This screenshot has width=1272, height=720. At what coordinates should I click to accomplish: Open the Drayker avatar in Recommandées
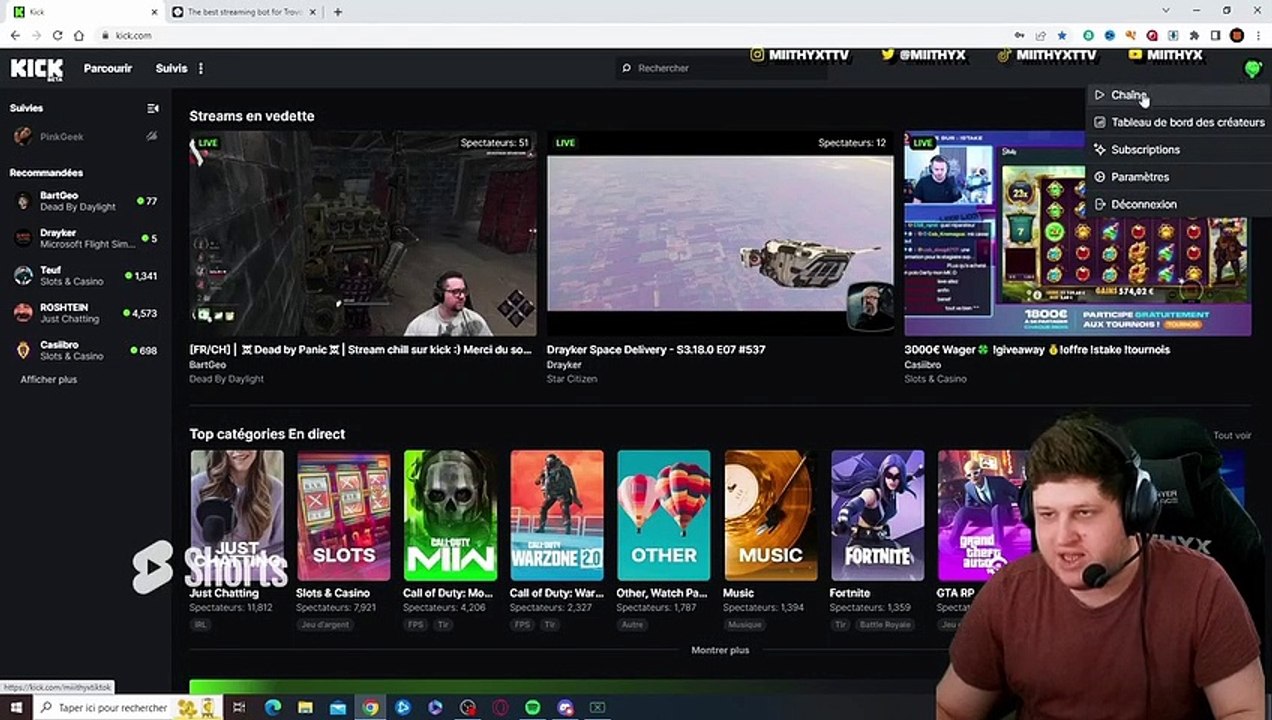point(23,238)
